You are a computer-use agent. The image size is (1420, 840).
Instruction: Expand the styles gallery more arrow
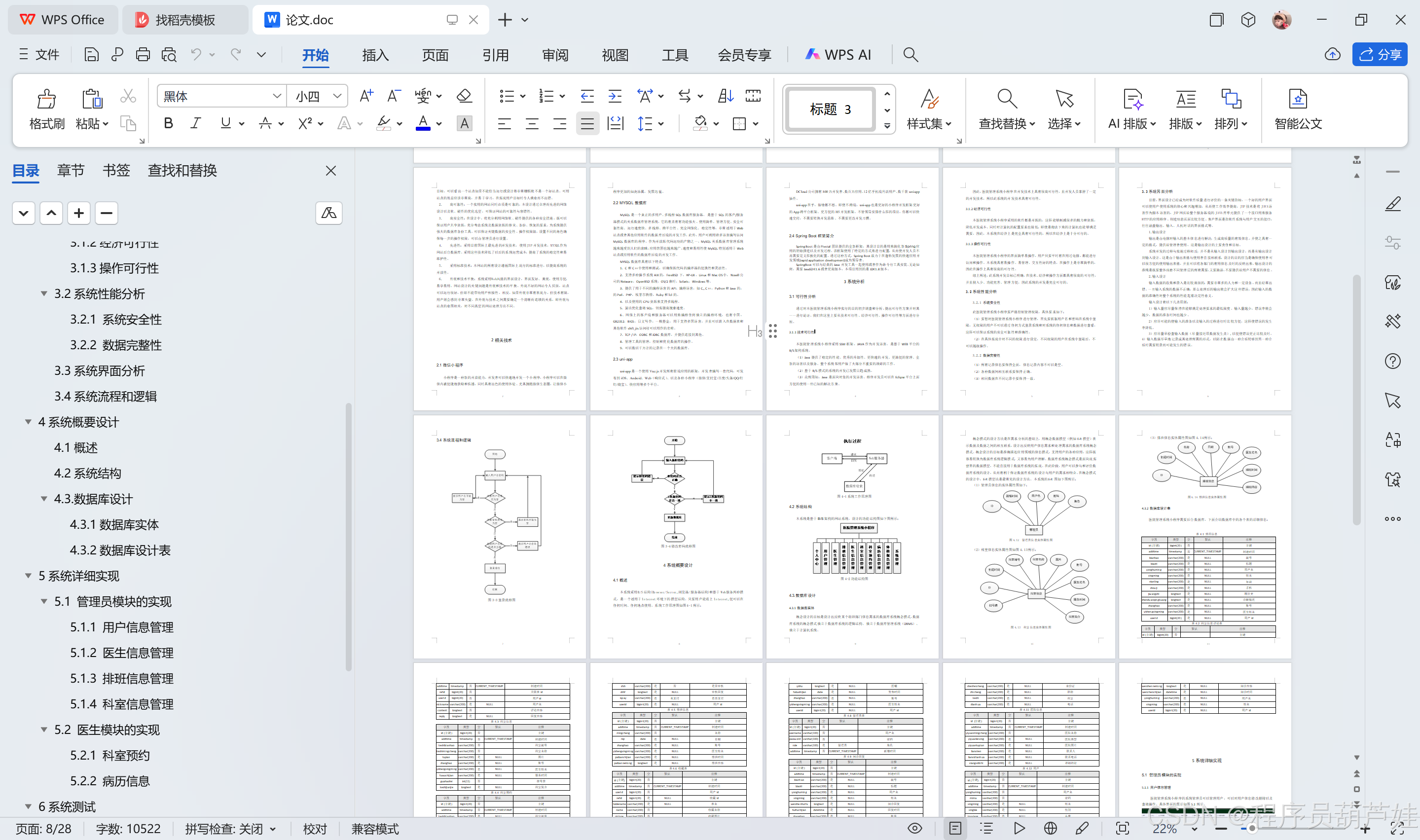coord(887,126)
